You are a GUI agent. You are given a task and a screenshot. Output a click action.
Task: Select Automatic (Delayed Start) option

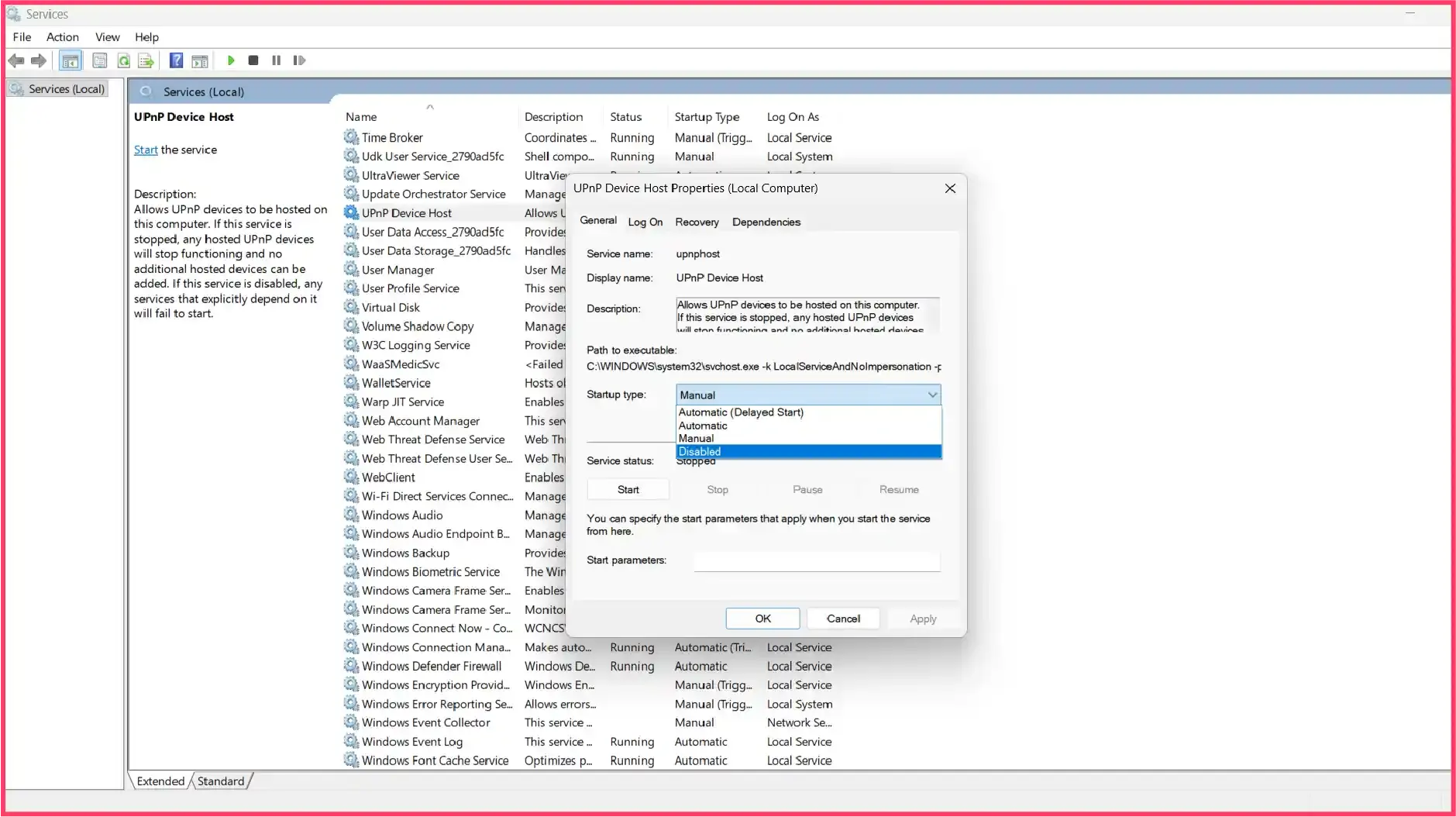tap(740, 412)
